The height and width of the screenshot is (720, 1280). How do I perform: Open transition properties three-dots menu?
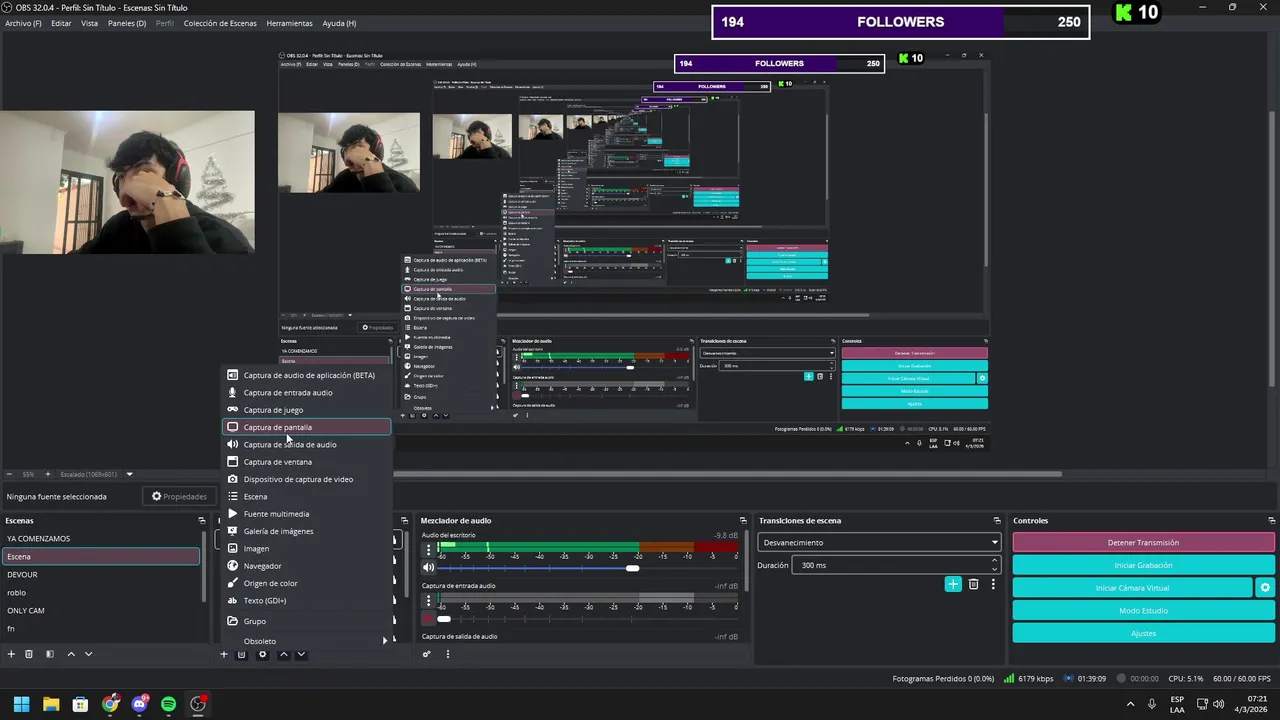point(993,584)
